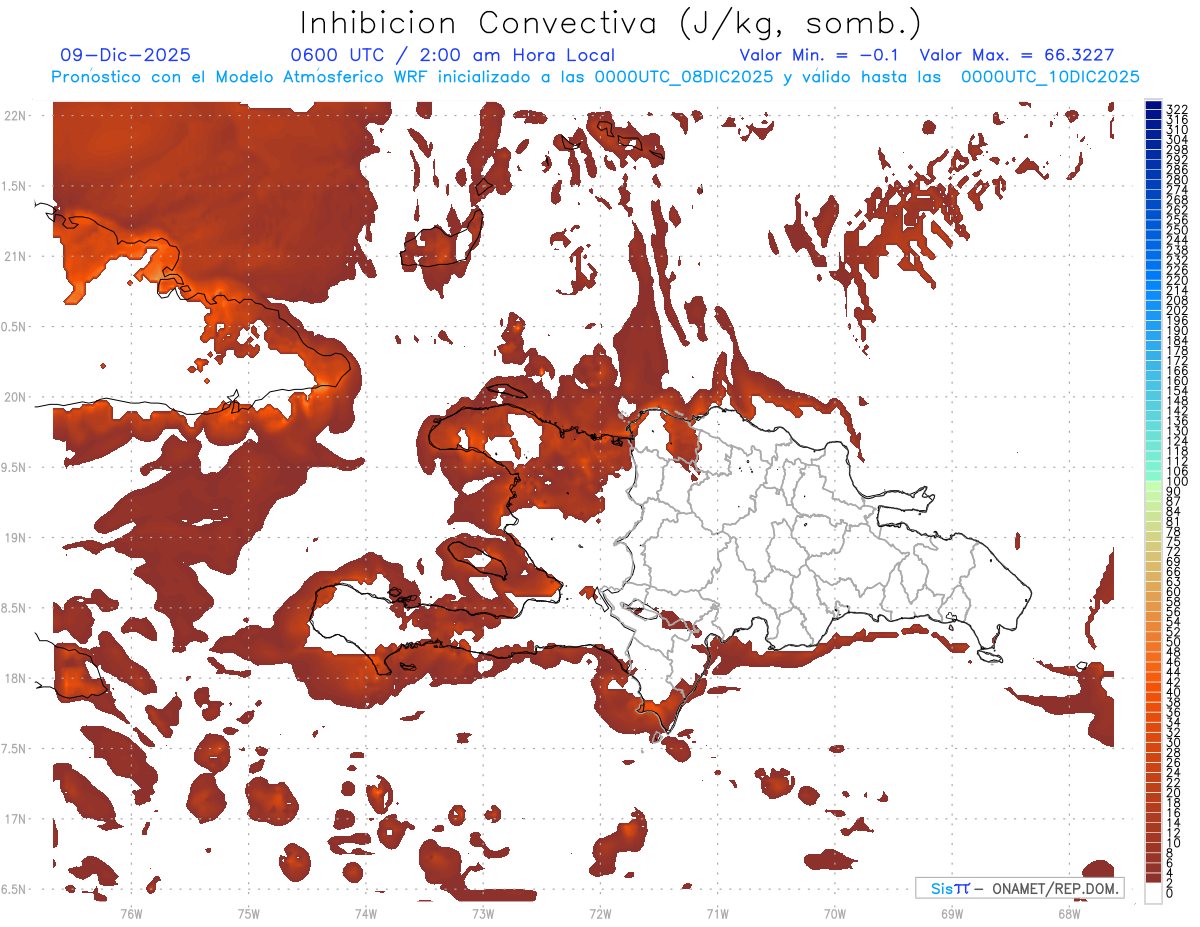The height and width of the screenshot is (927, 1200).
Task: Click the longitude label "68W"
Action: 1068,913
